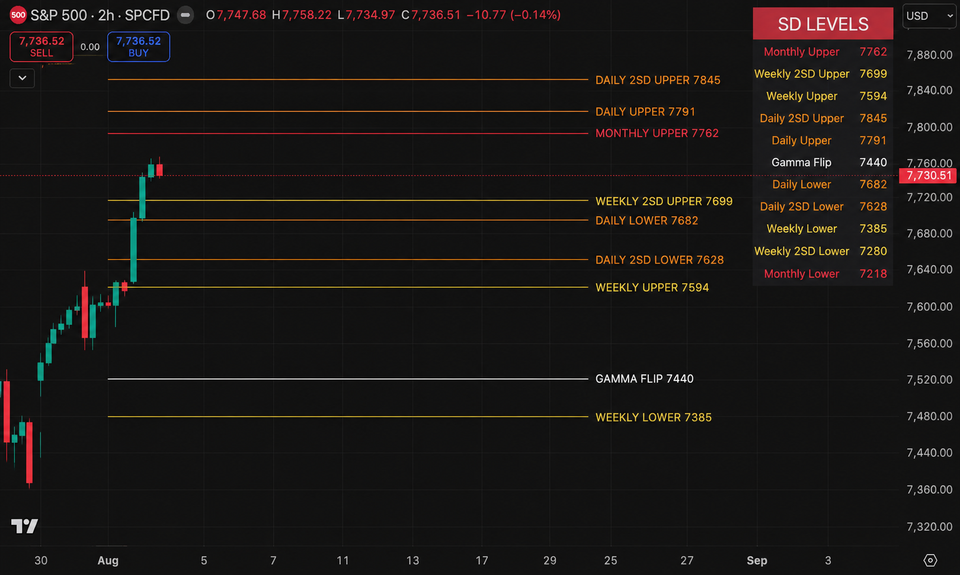
Task: Open chart settings gear near the time axis
Action: pyautogui.click(x=930, y=560)
